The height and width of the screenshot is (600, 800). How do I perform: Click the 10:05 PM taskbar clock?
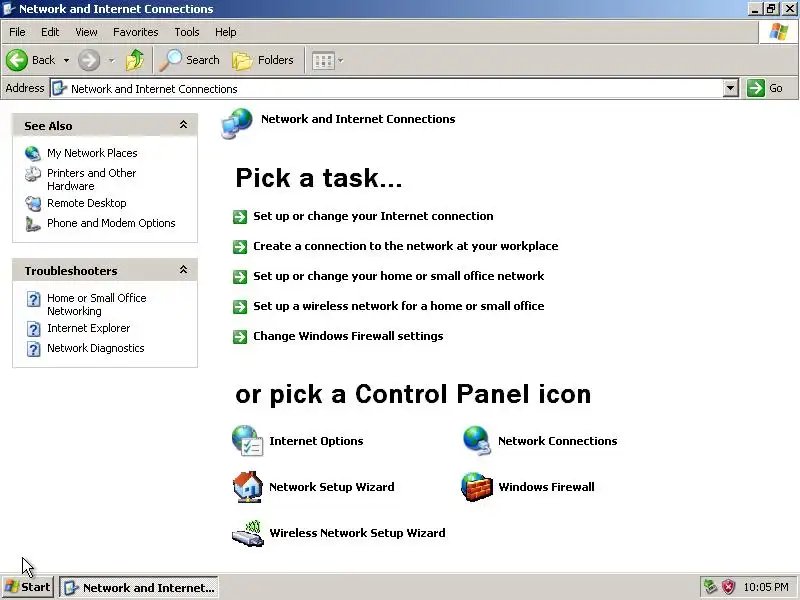pyautogui.click(x=766, y=587)
